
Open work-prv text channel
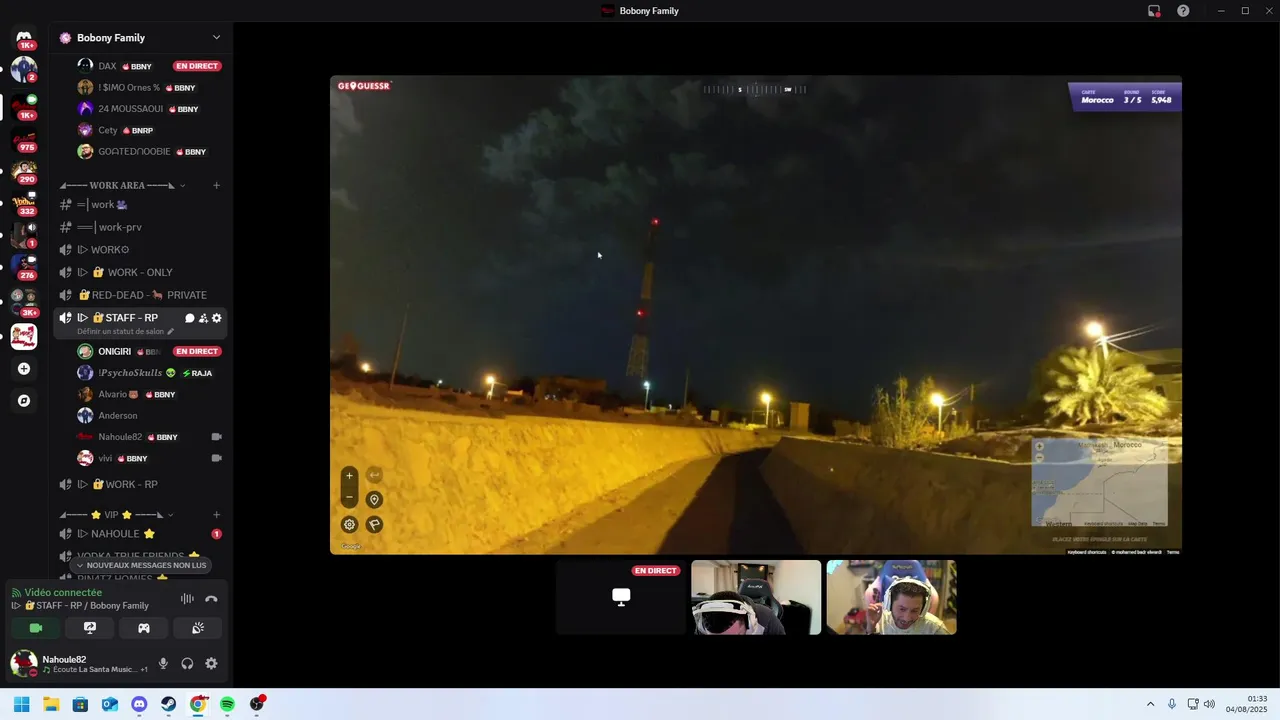140,227
